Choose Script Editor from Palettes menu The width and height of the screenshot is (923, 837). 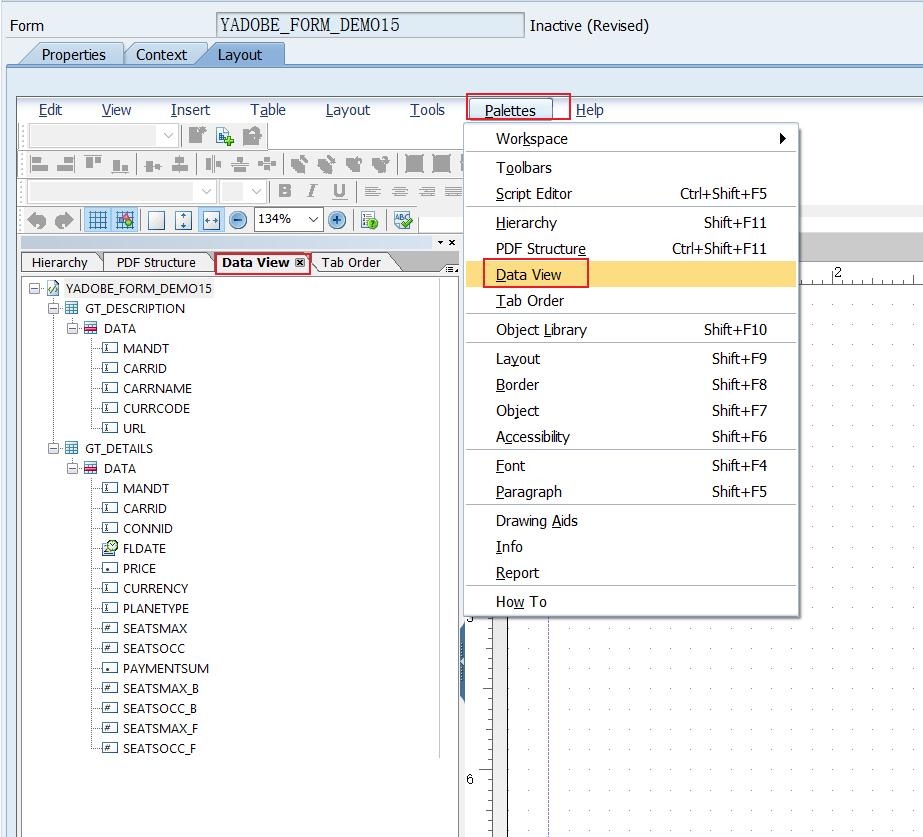tap(630, 194)
